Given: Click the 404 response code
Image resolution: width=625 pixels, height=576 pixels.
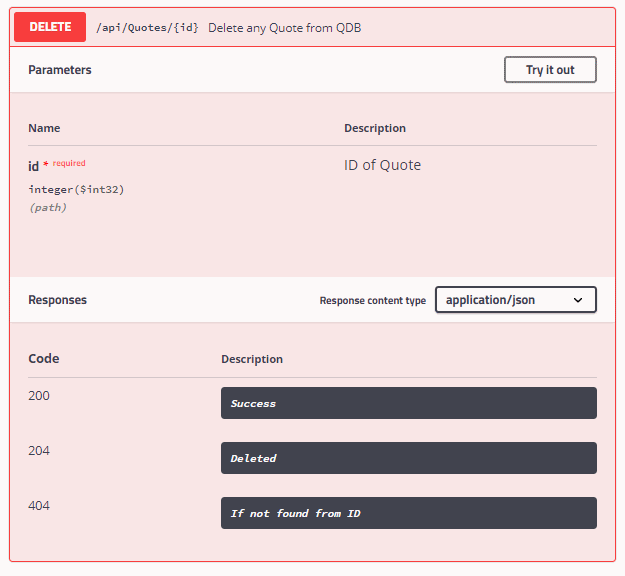Looking at the screenshot, I should [39, 506].
